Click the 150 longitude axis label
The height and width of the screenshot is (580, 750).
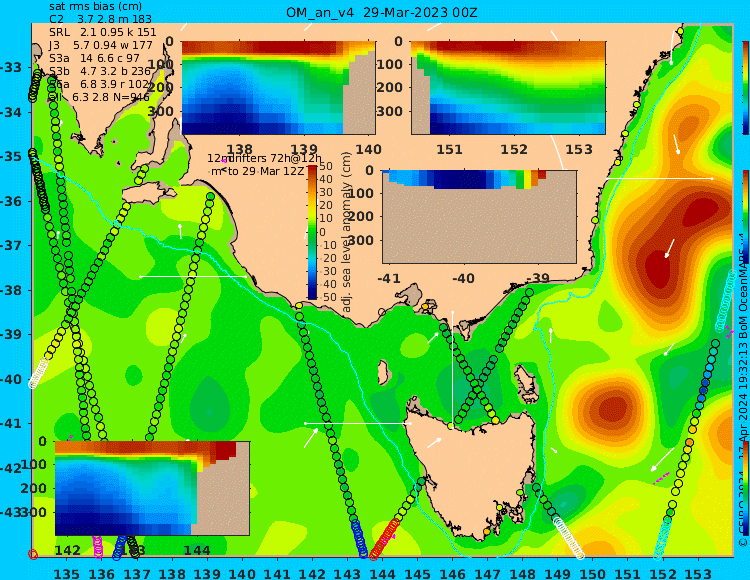coord(593,573)
